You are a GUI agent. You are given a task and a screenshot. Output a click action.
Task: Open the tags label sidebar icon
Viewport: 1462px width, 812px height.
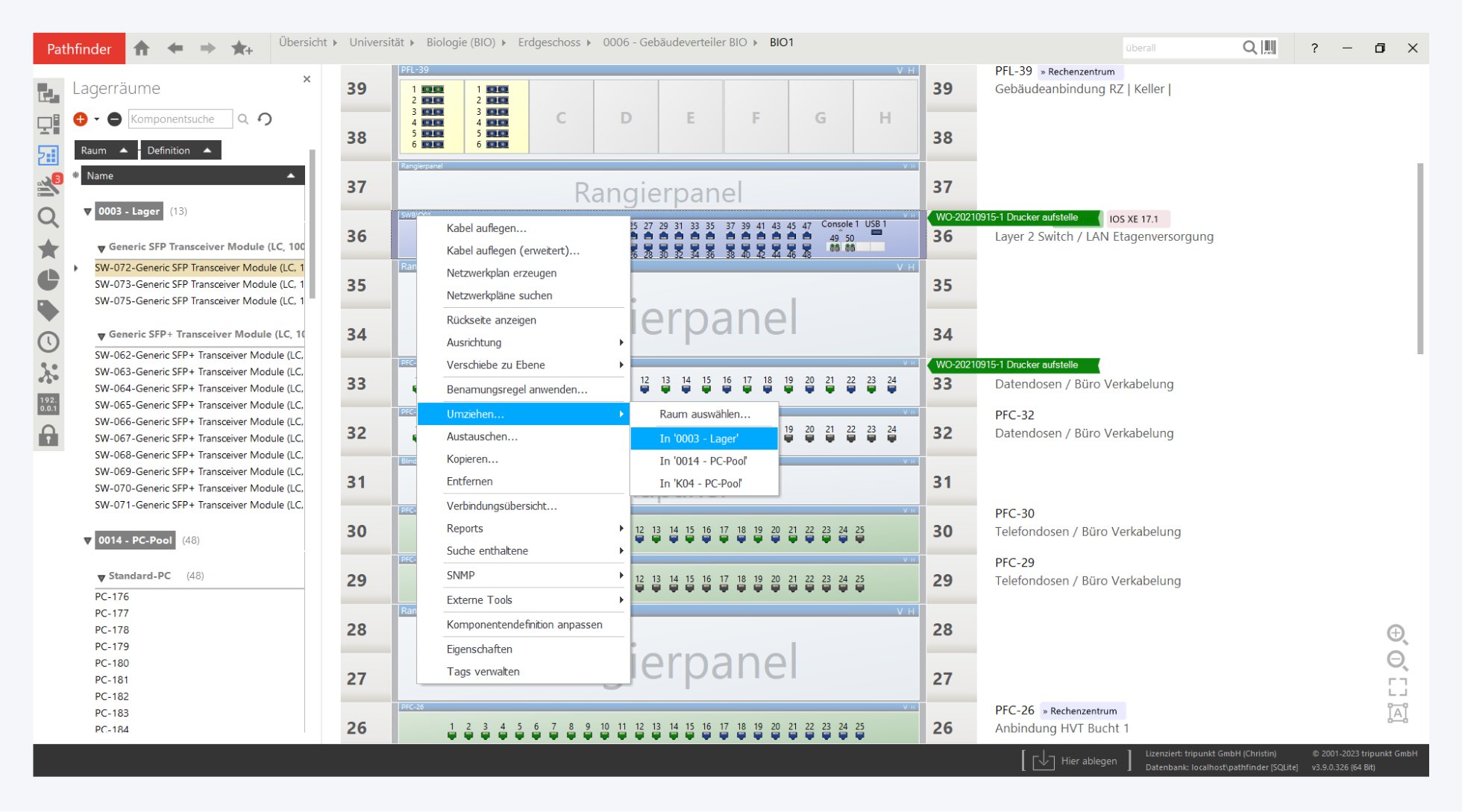48,310
